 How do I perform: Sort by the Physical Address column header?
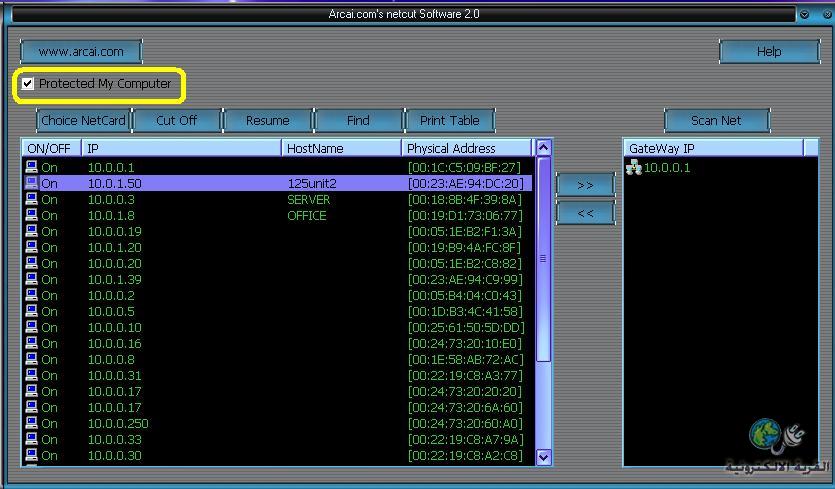click(466, 148)
